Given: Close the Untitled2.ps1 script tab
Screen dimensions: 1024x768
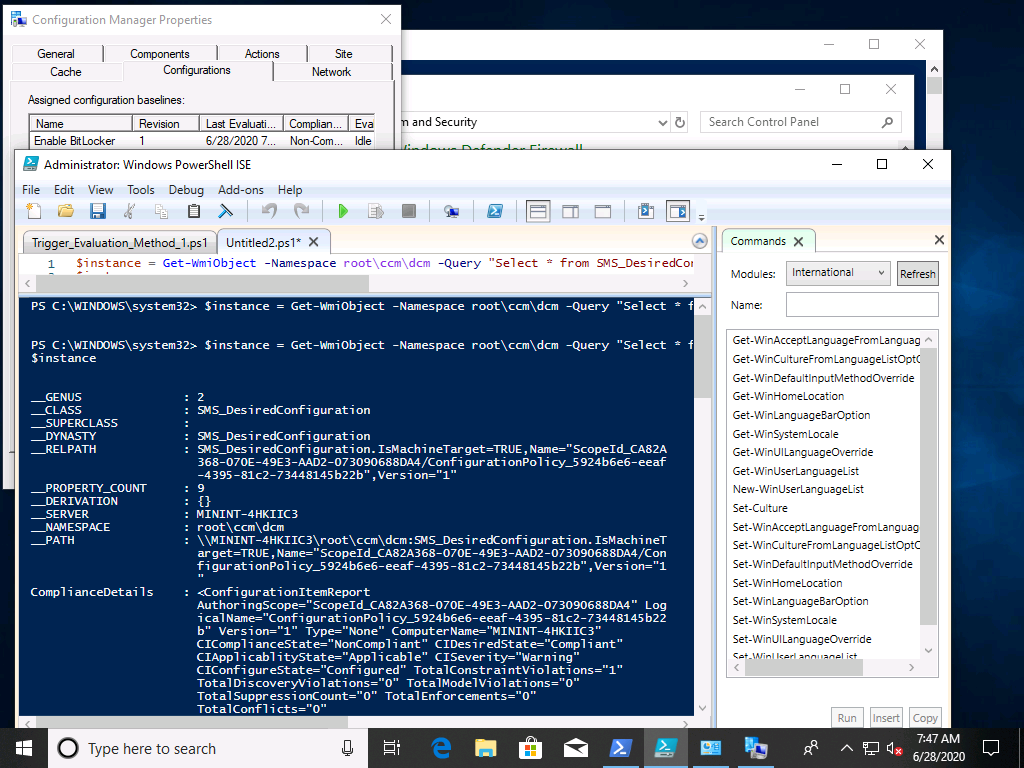Looking at the screenshot, I should (313, 242).
